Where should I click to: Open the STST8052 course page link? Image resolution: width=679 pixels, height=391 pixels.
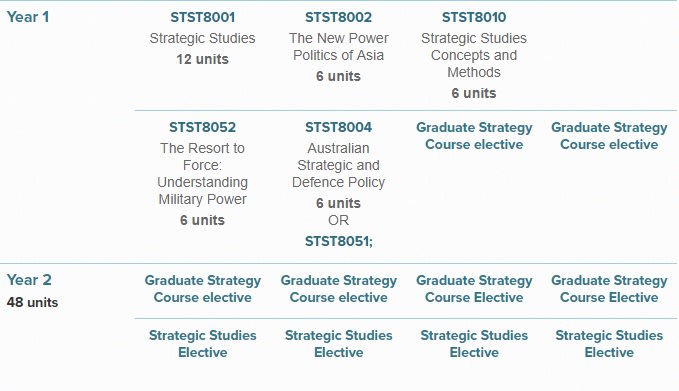coord(202,127)
